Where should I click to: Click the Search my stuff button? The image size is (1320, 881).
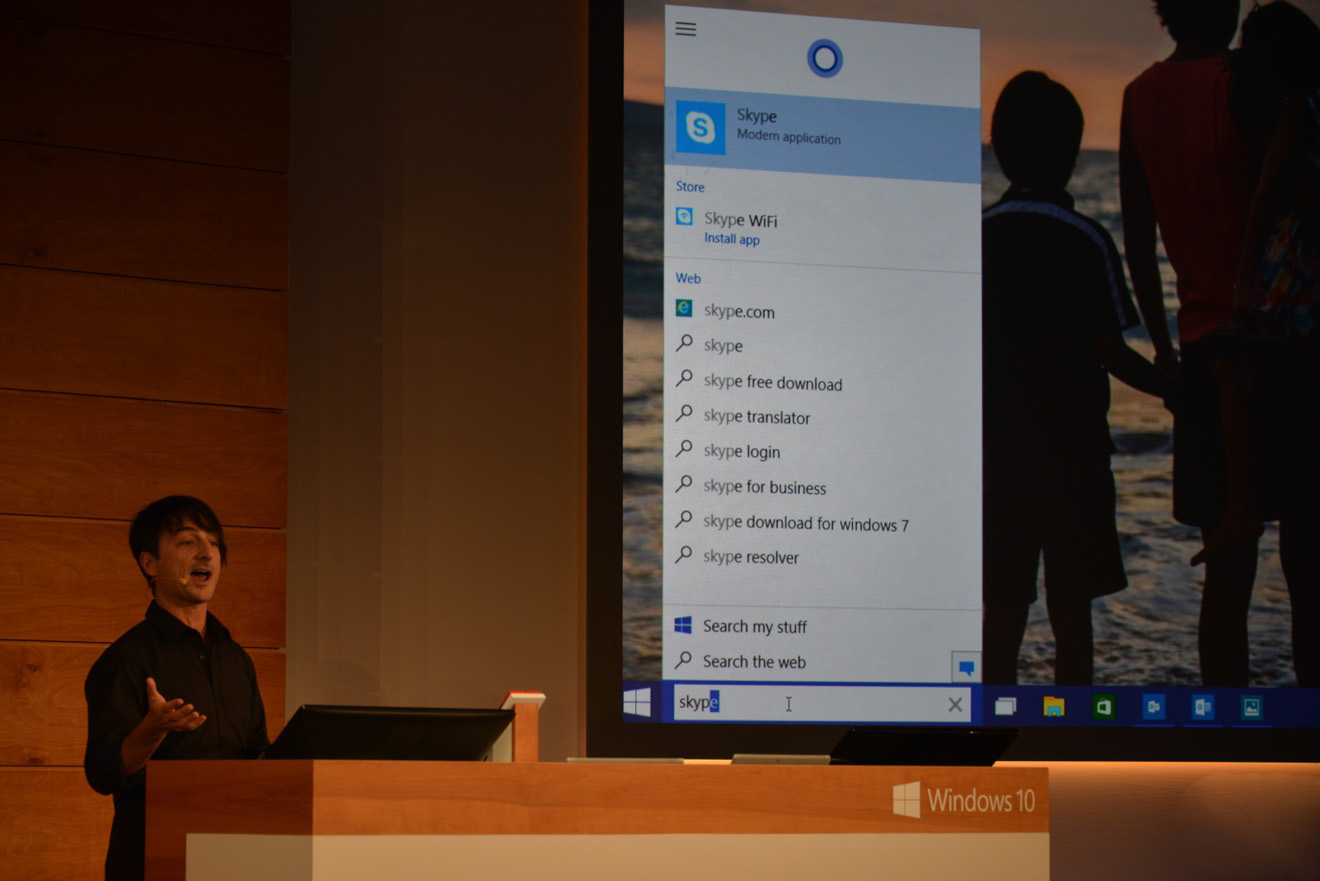point(754,626)
